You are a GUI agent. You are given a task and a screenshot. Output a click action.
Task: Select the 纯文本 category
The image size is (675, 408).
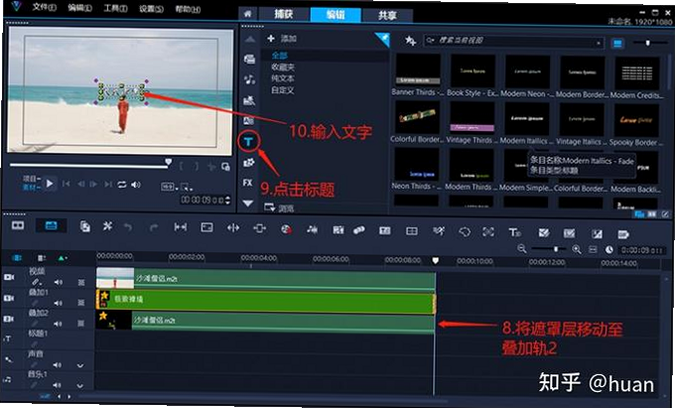pos(282,78)
